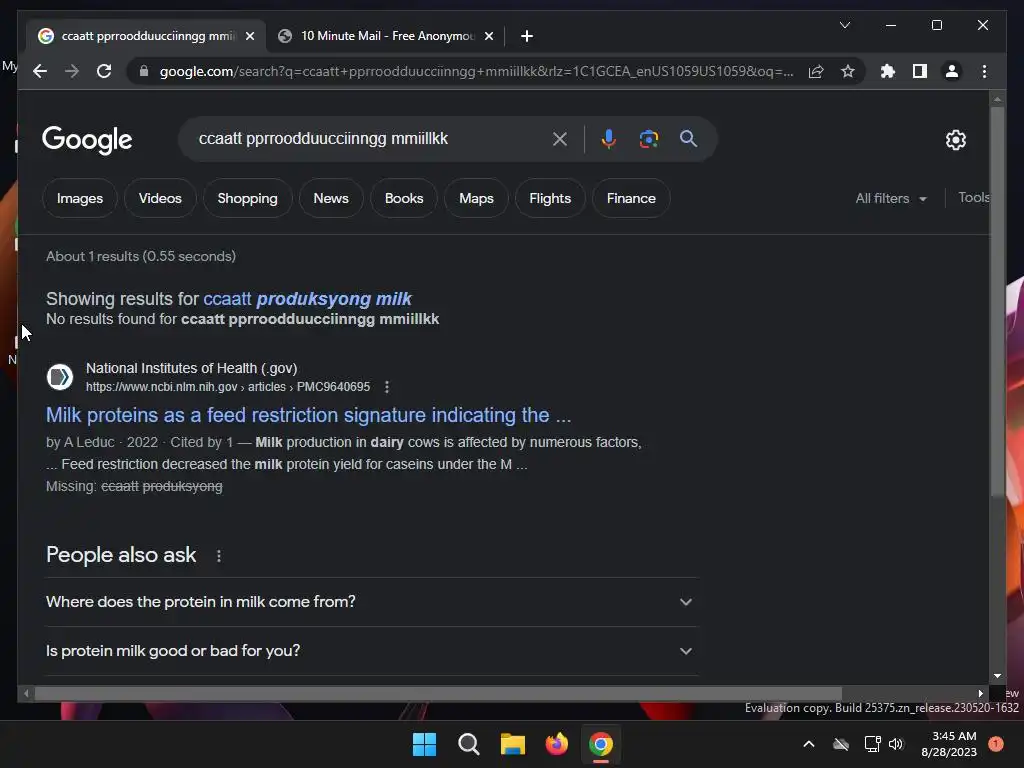Filter results by Flights
The image size is (1024, 768).
click(x=550, y=199)
